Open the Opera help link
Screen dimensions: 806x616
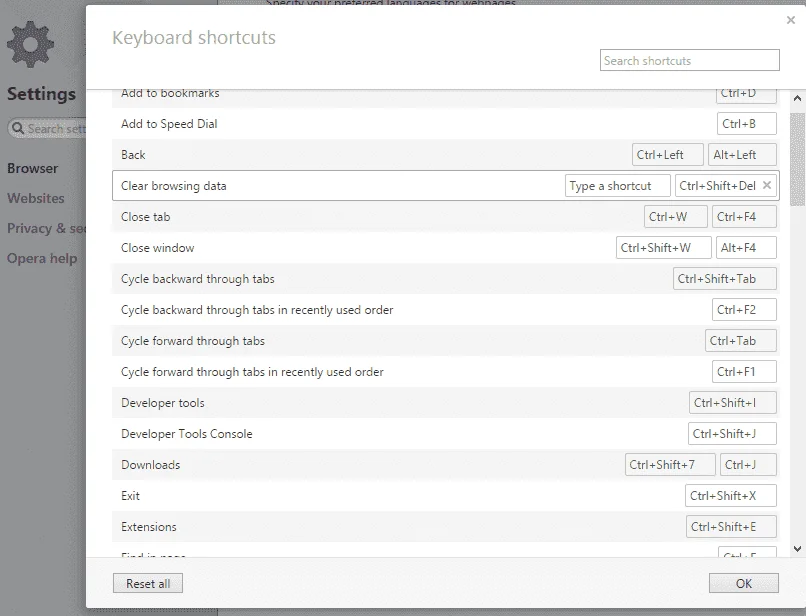coord(42,258)
